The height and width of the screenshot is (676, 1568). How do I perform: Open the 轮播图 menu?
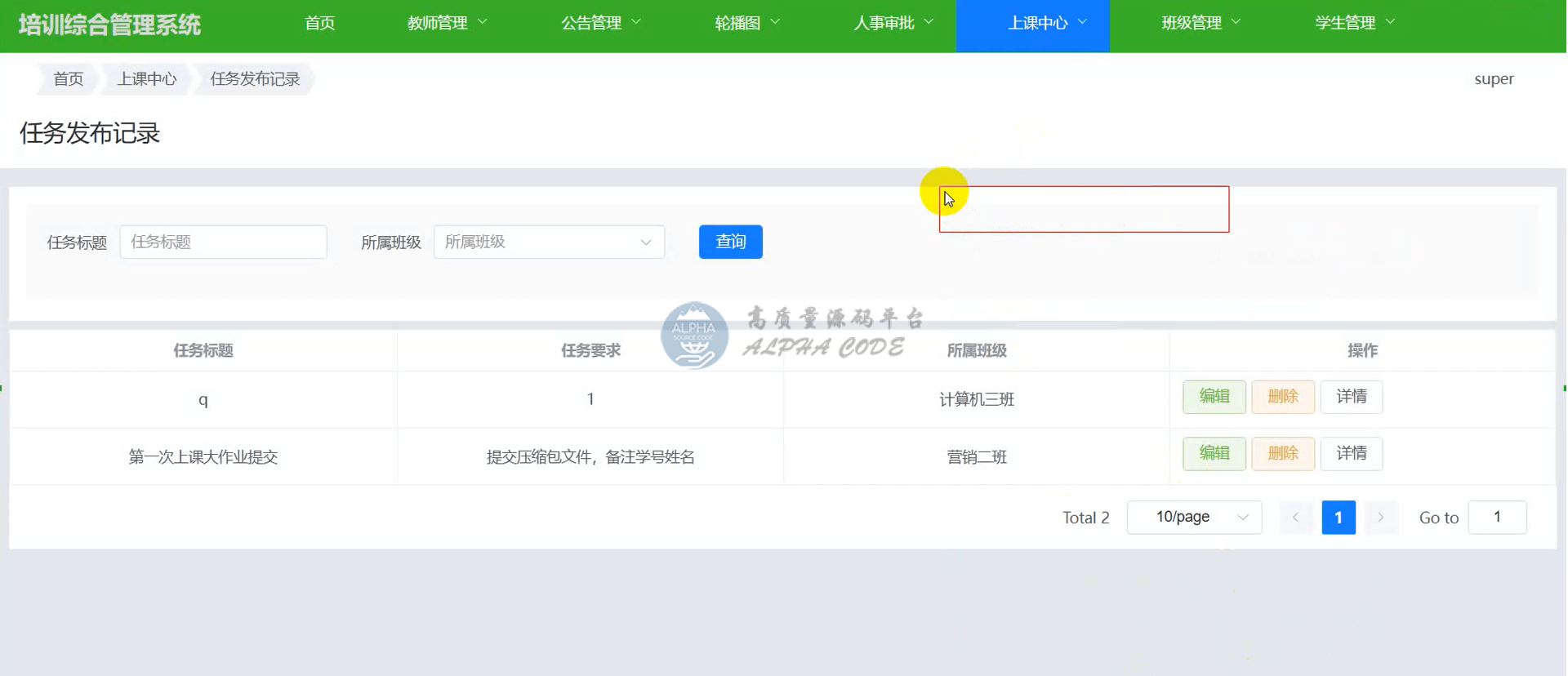point(746,23)
